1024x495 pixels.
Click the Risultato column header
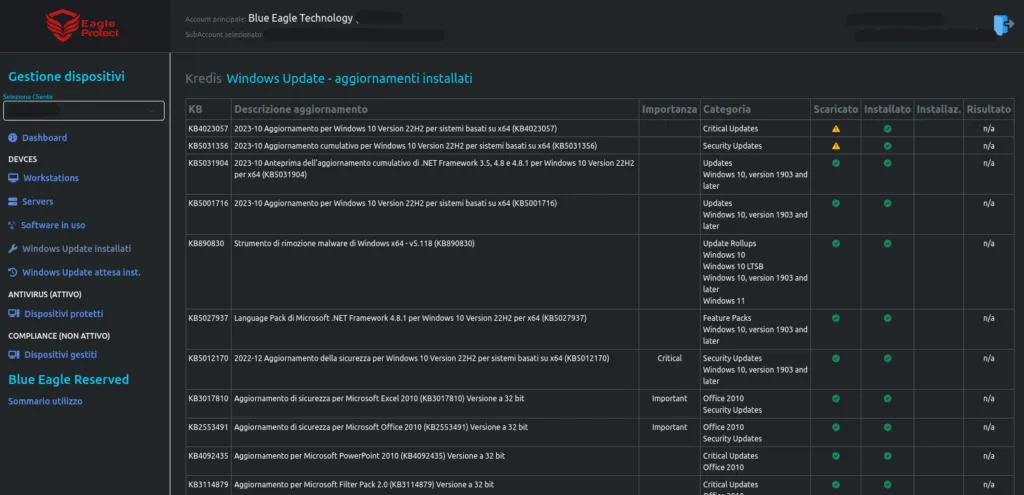(x=989, y=109)
